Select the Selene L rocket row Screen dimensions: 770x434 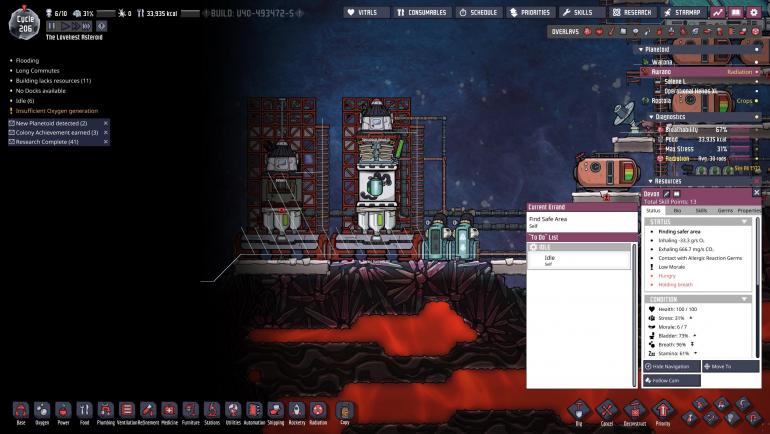coord(707,81)
